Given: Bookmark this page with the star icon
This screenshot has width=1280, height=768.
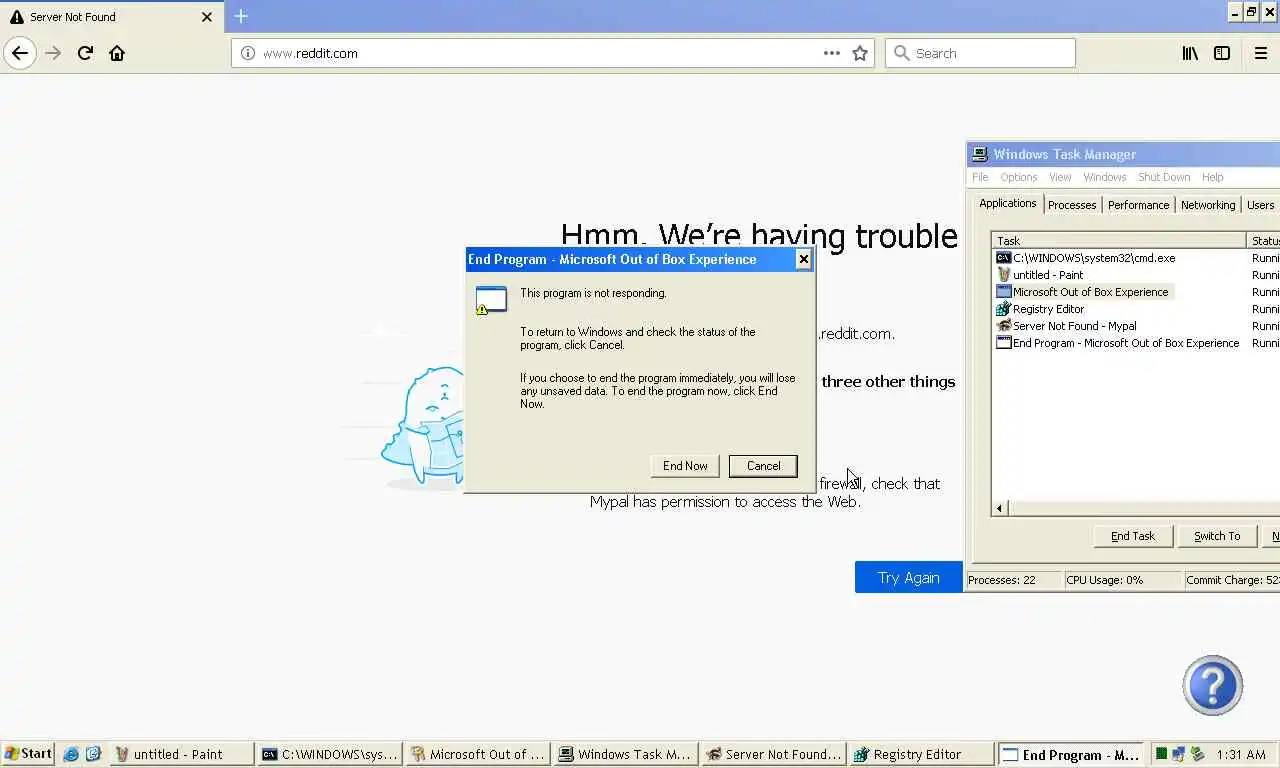Looking at the screenshot, I should 860,53.
